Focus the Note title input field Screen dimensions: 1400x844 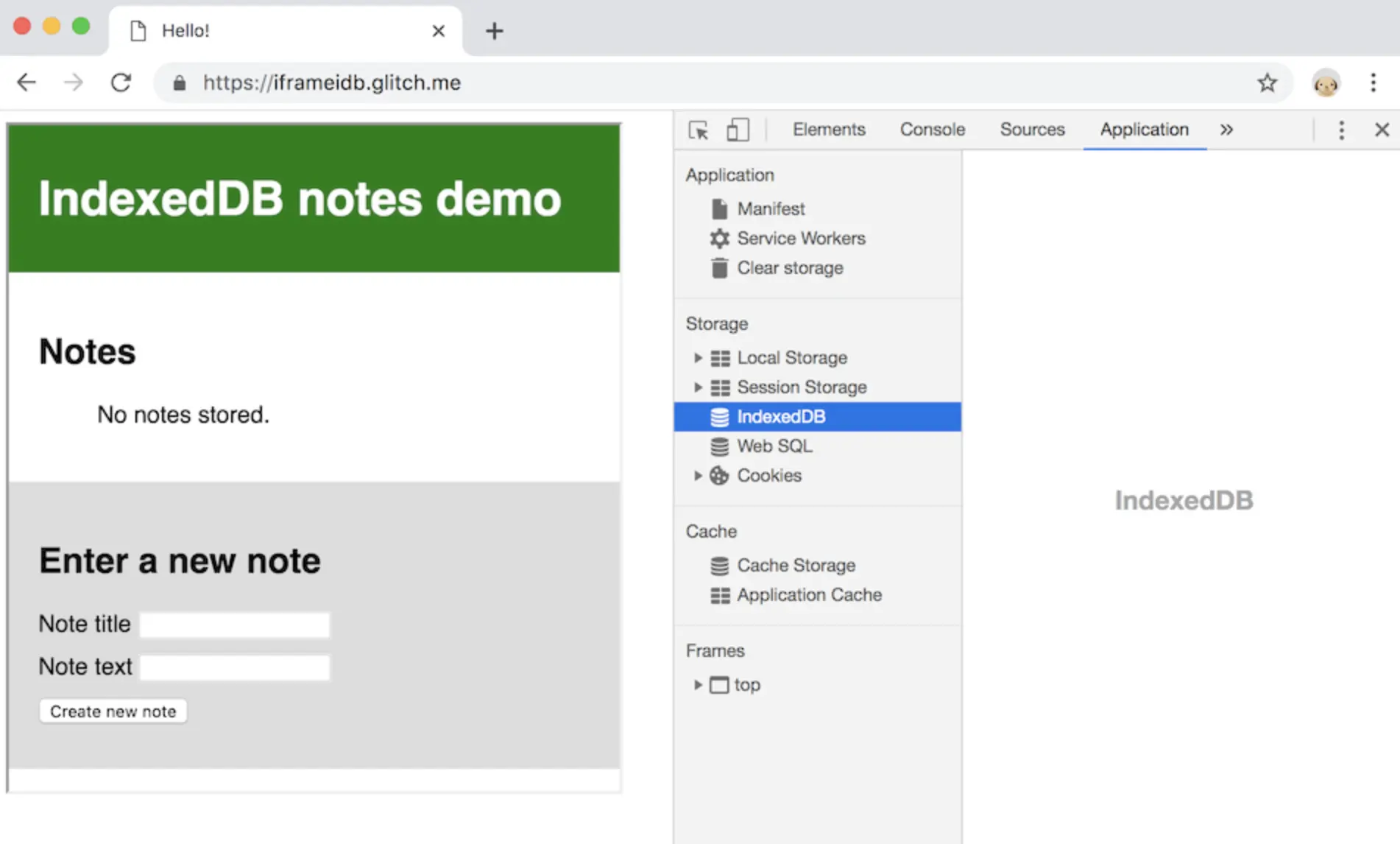[235, 625]
